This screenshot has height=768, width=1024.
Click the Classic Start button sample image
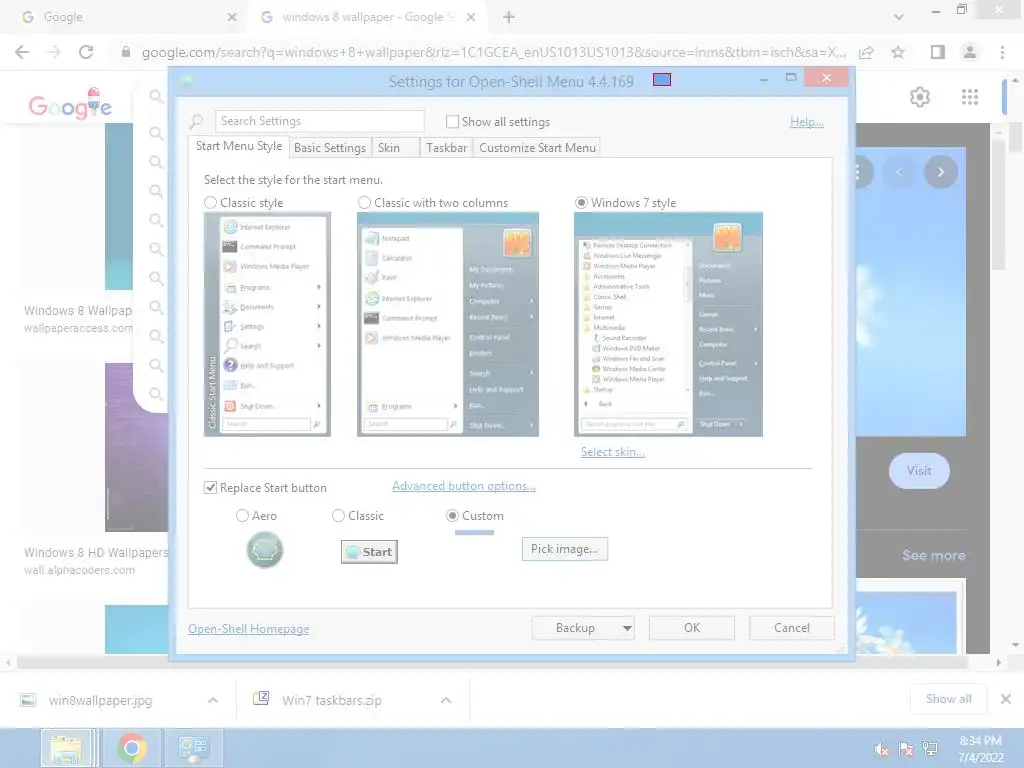[x=370, y=552]
